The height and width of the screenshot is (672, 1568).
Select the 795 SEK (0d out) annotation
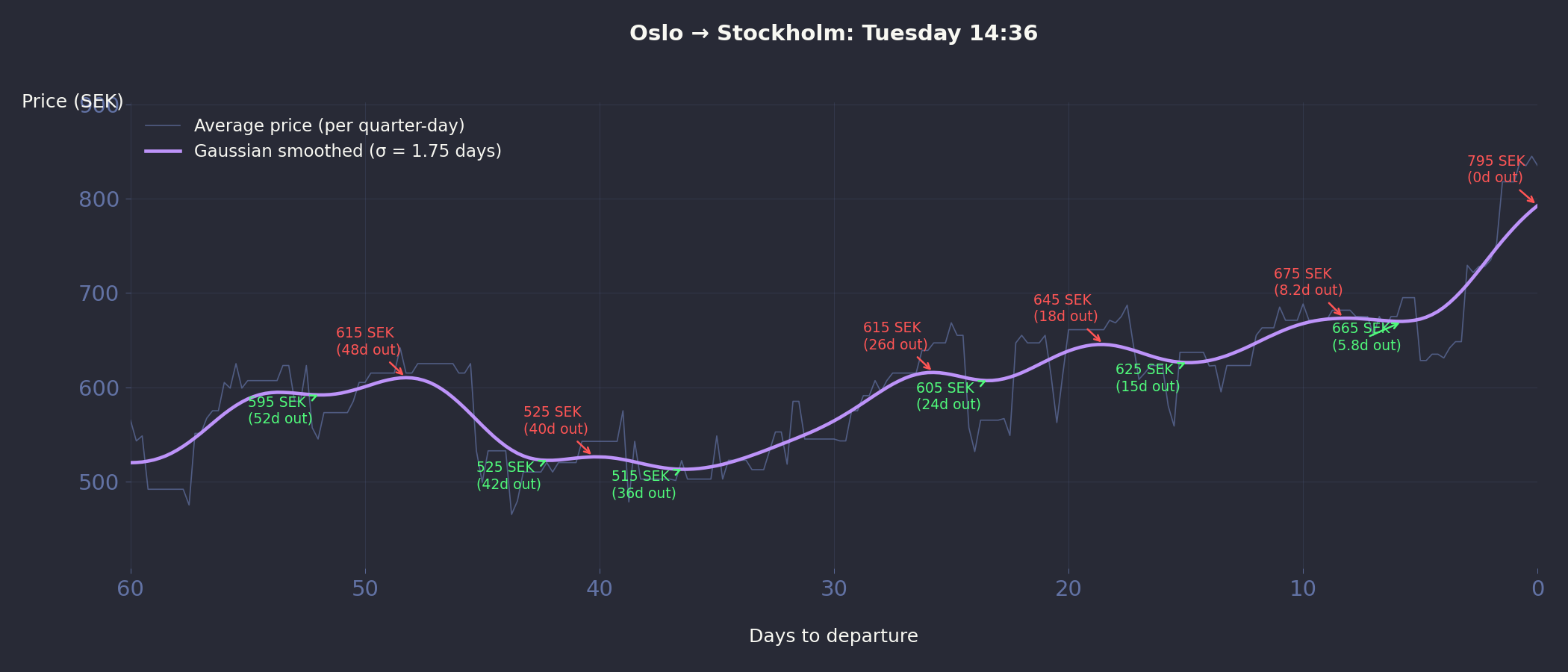(x=1495, y=169)
